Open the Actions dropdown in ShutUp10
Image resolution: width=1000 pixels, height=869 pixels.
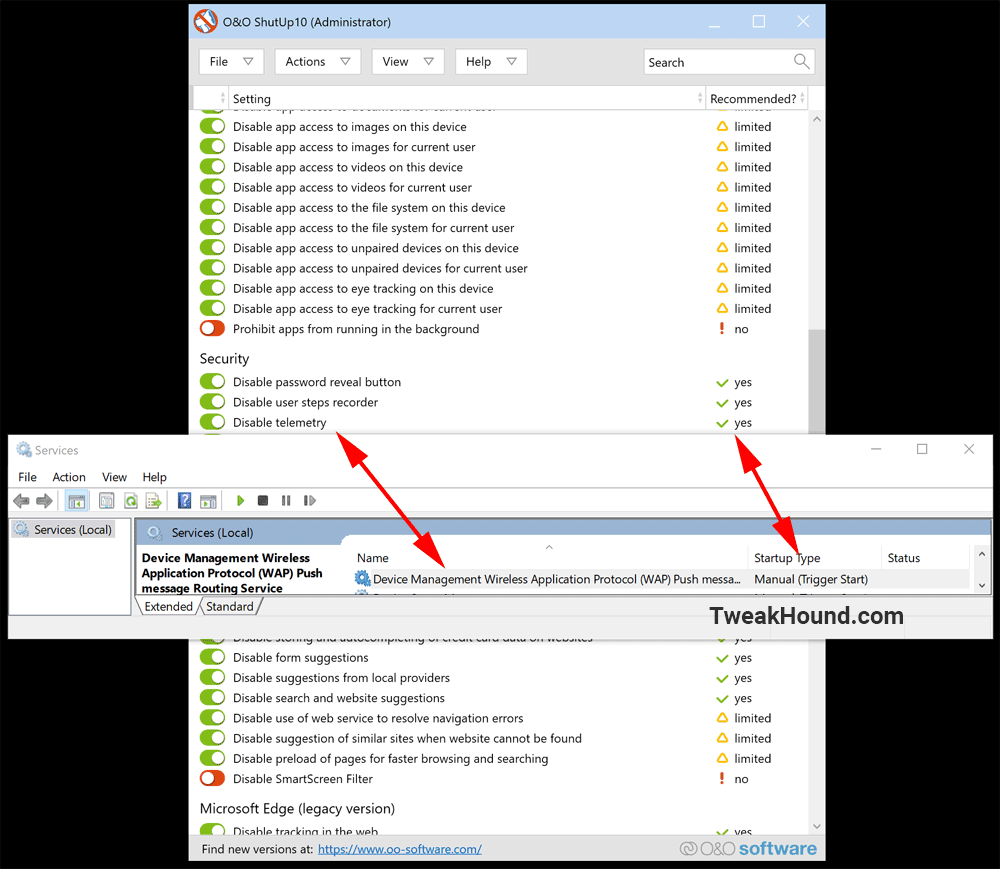tap(318, 61)
